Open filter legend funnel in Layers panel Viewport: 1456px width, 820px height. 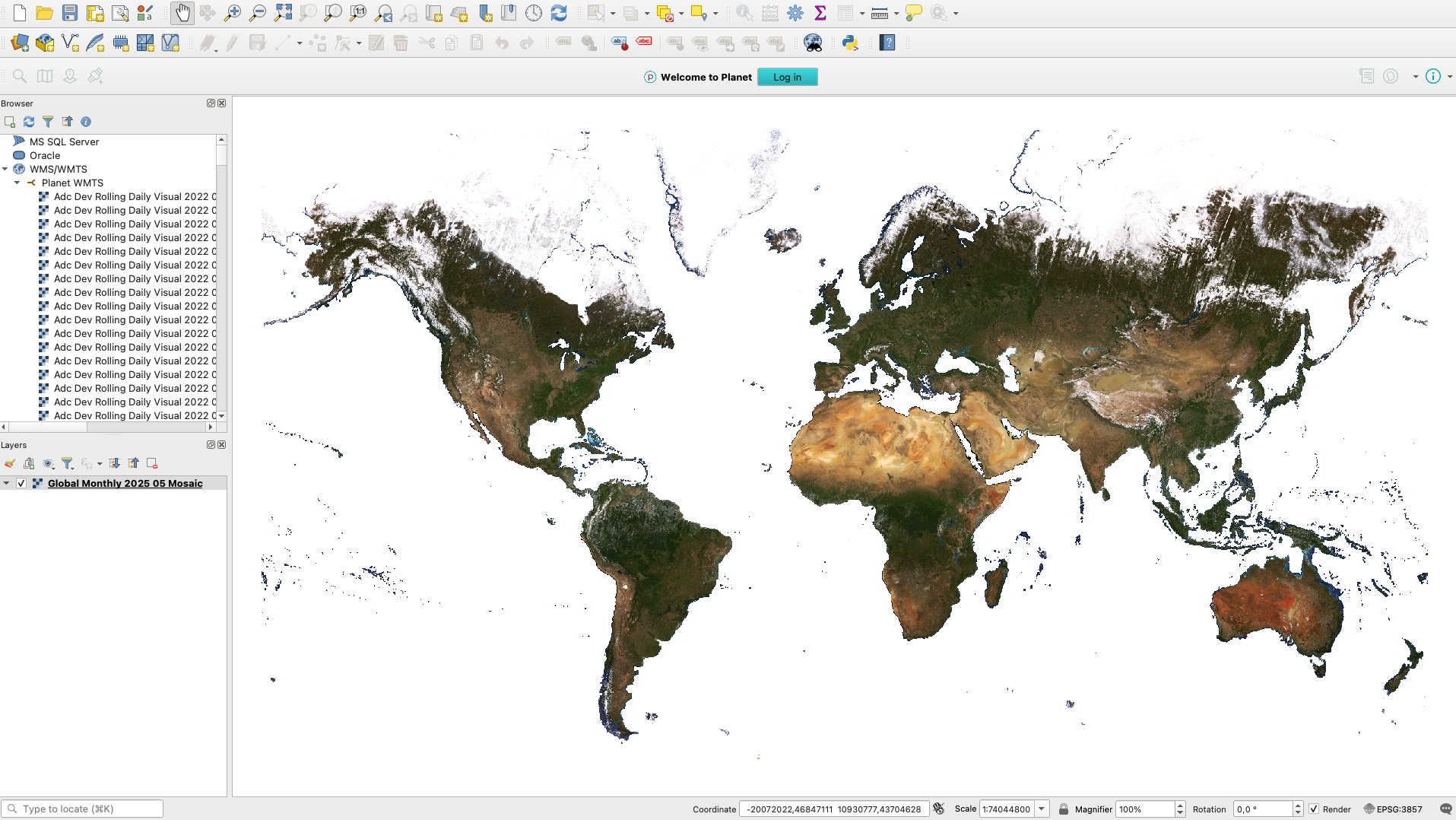(x=68, y=463)
